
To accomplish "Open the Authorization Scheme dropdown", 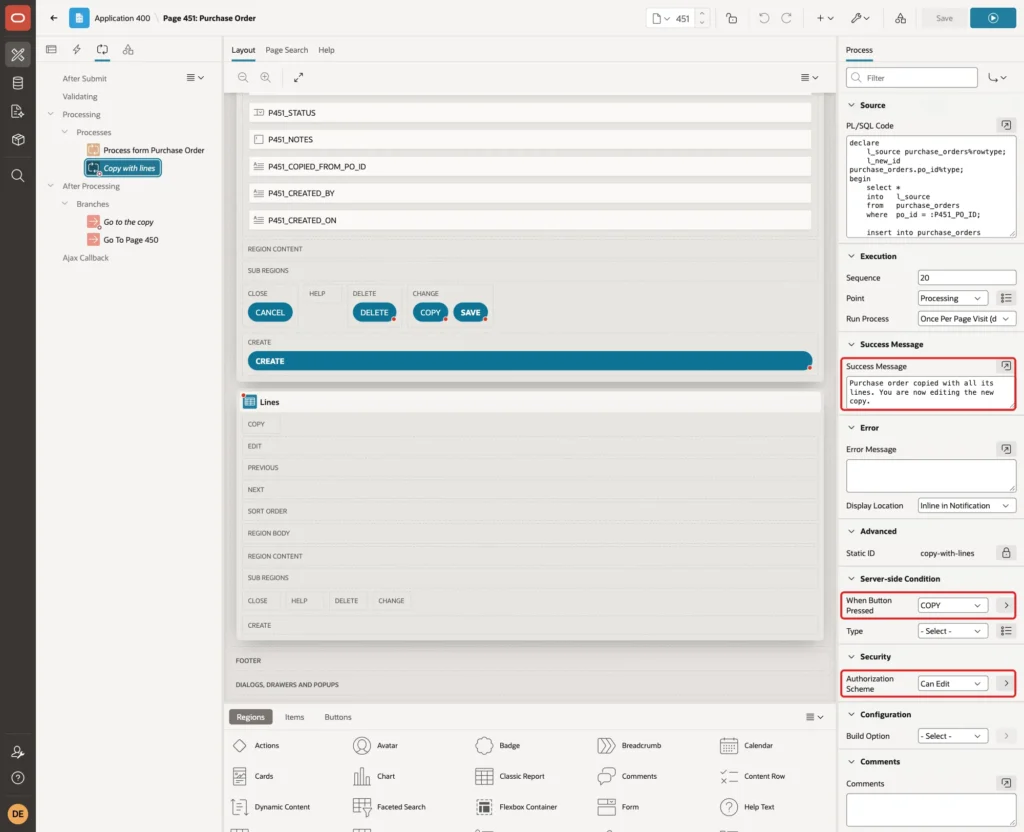I will coord(952,684).
